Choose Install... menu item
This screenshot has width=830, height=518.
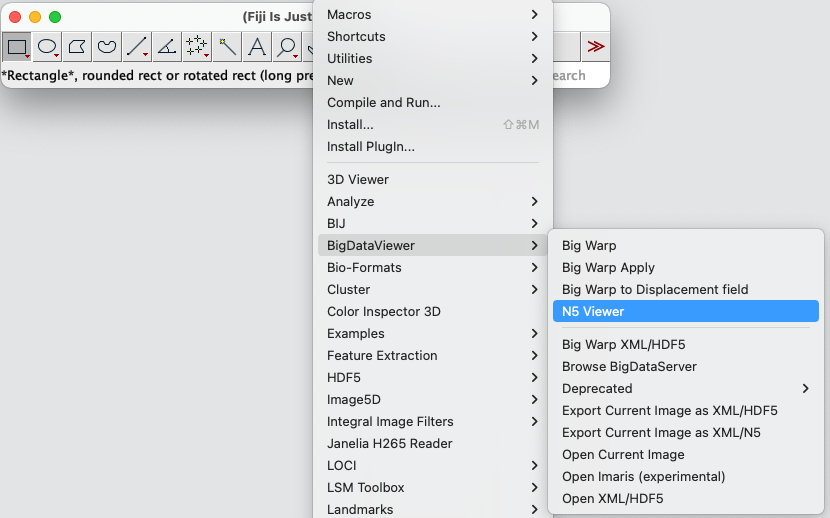coord(432,125)
